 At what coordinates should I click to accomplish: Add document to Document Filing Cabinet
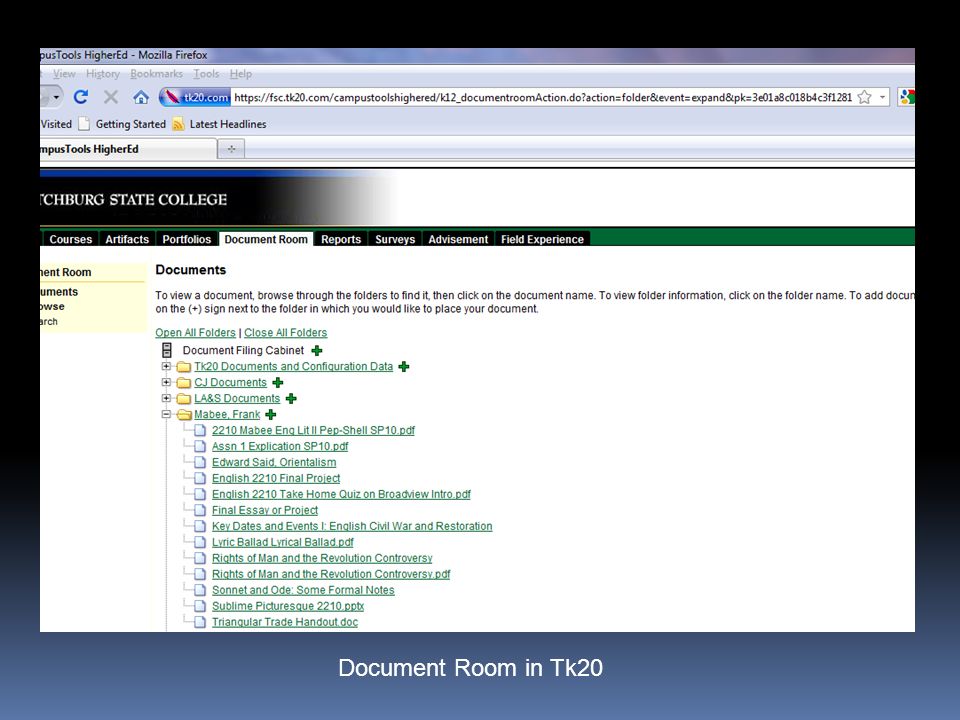click(317, 351)
